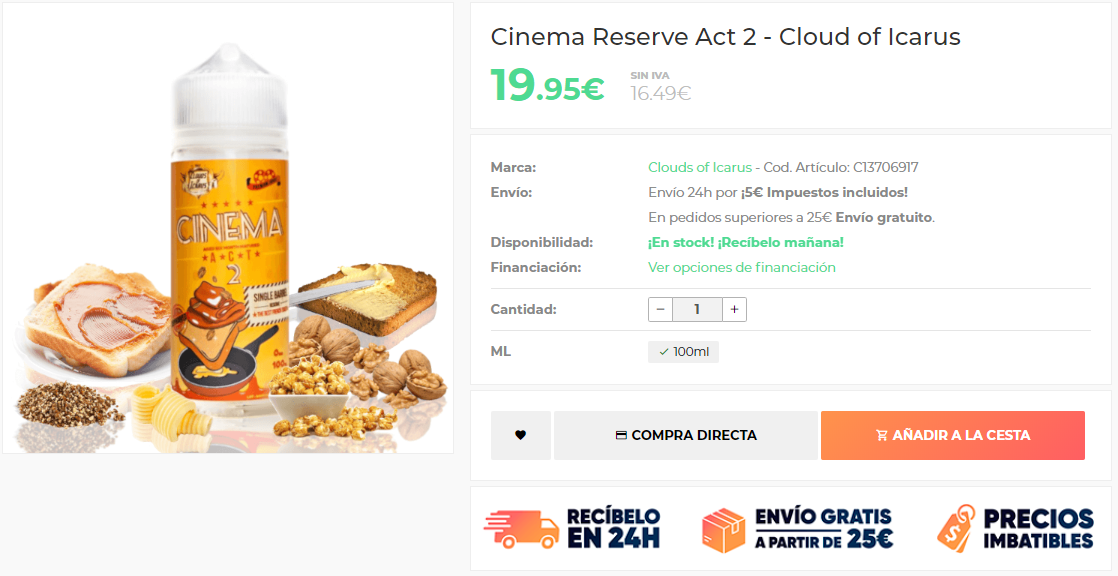Select the 100ml size option
Viewport: 1118px width, 576px height.
(x=683, y=352)
